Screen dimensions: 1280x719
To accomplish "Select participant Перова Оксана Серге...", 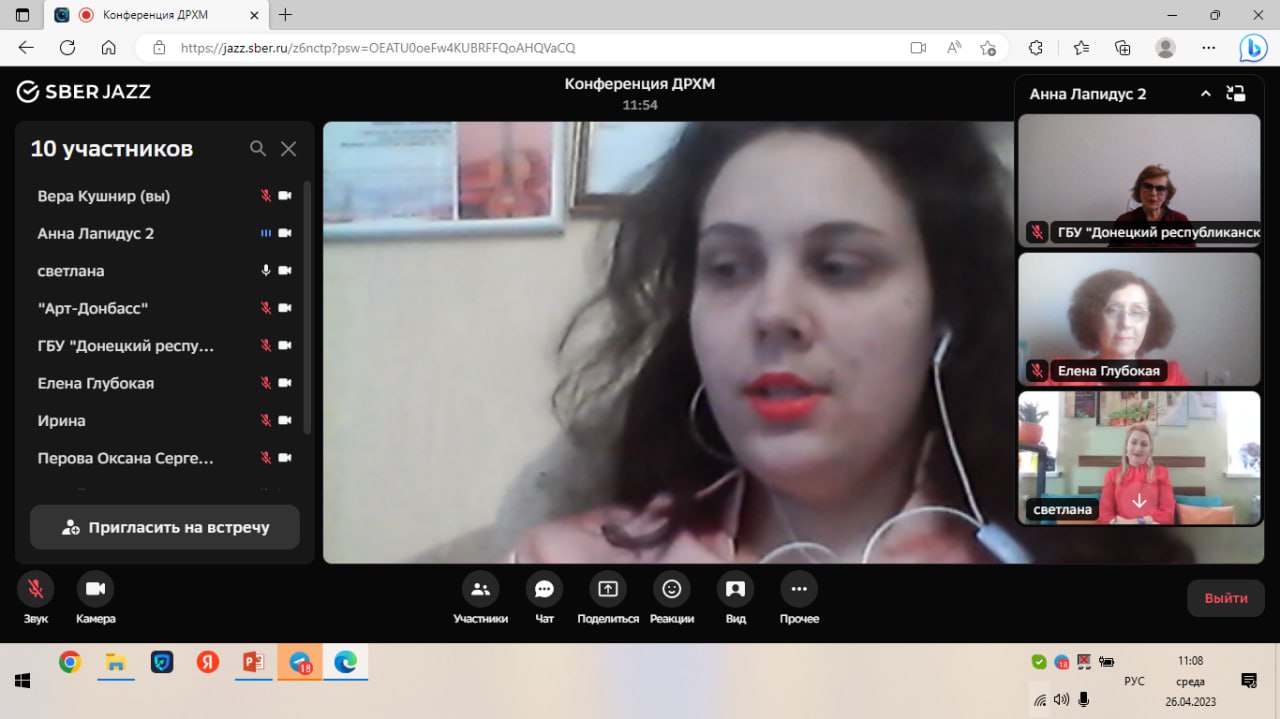I will click(126, 458).
